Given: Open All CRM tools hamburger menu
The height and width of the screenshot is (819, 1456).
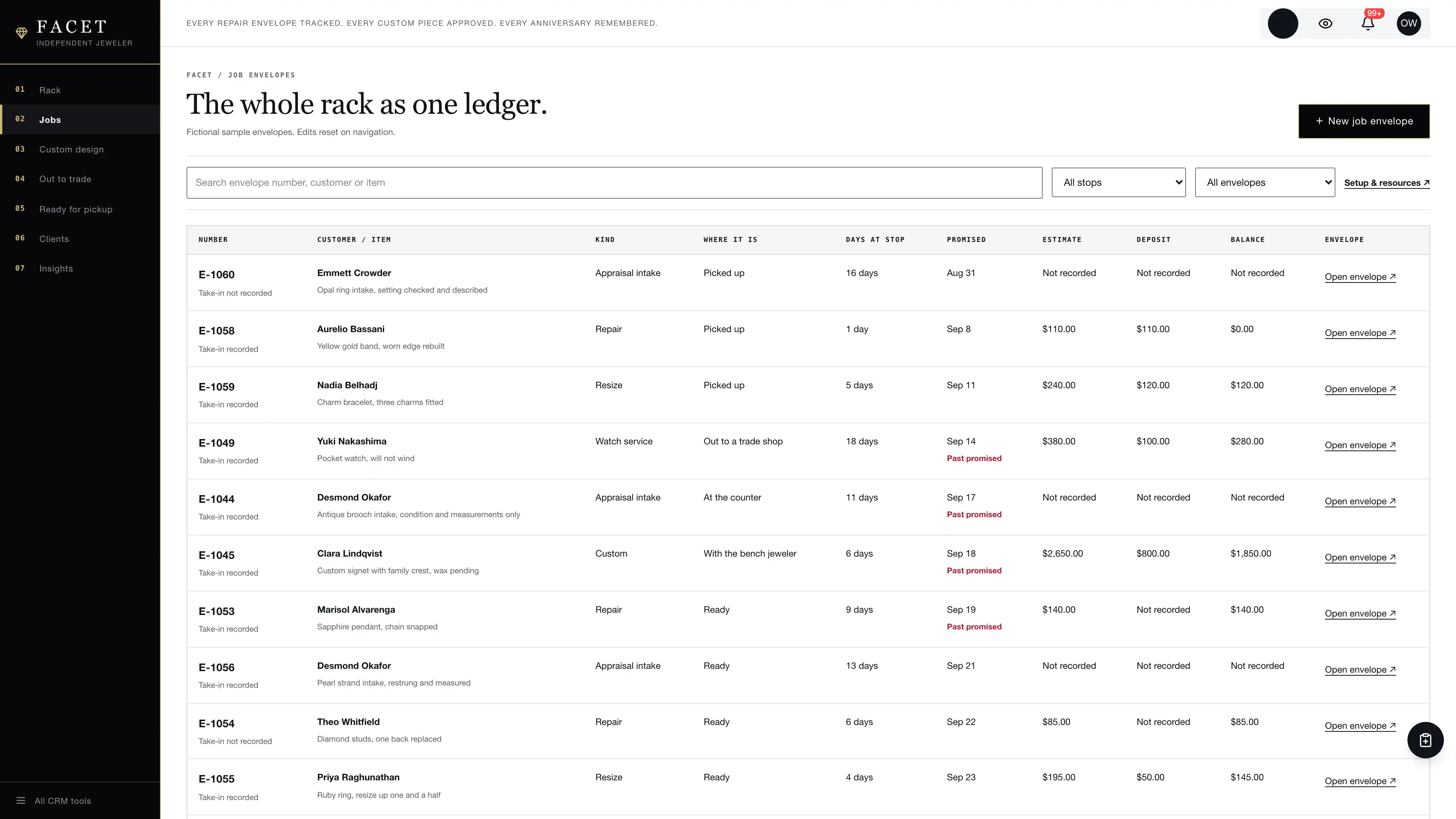Looking at the screenshot, I should tap(54, 800).
